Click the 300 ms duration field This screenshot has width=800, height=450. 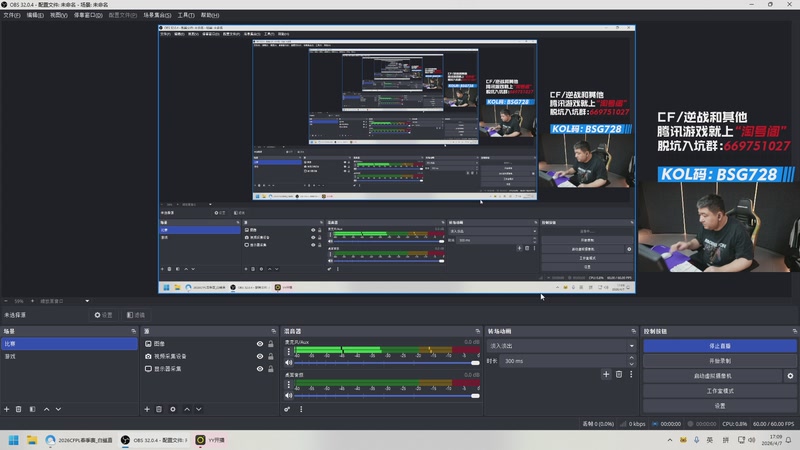[564, 361]
